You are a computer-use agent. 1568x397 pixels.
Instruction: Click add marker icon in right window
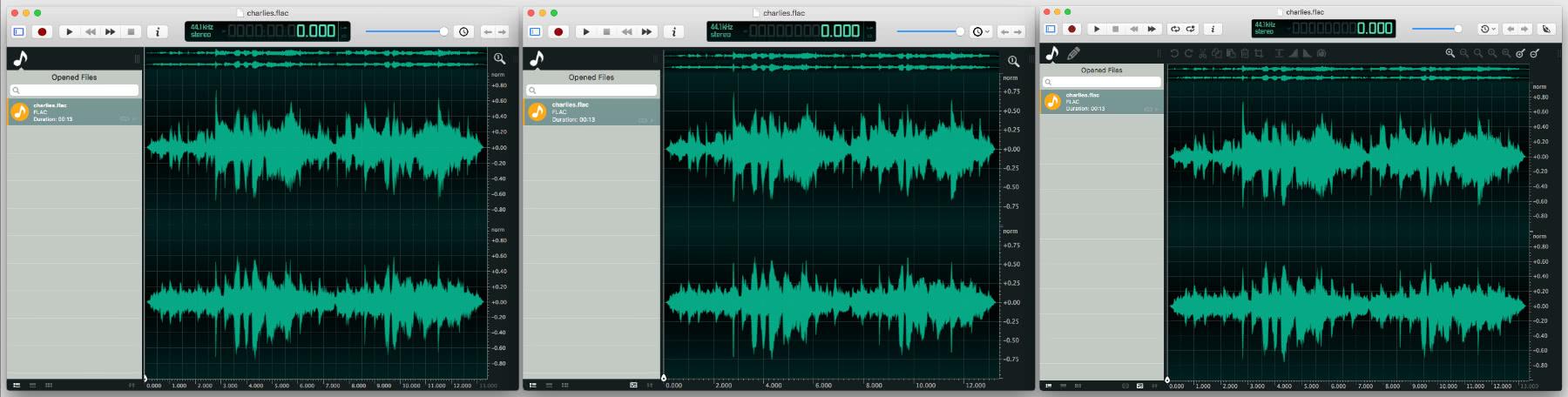1520,53
